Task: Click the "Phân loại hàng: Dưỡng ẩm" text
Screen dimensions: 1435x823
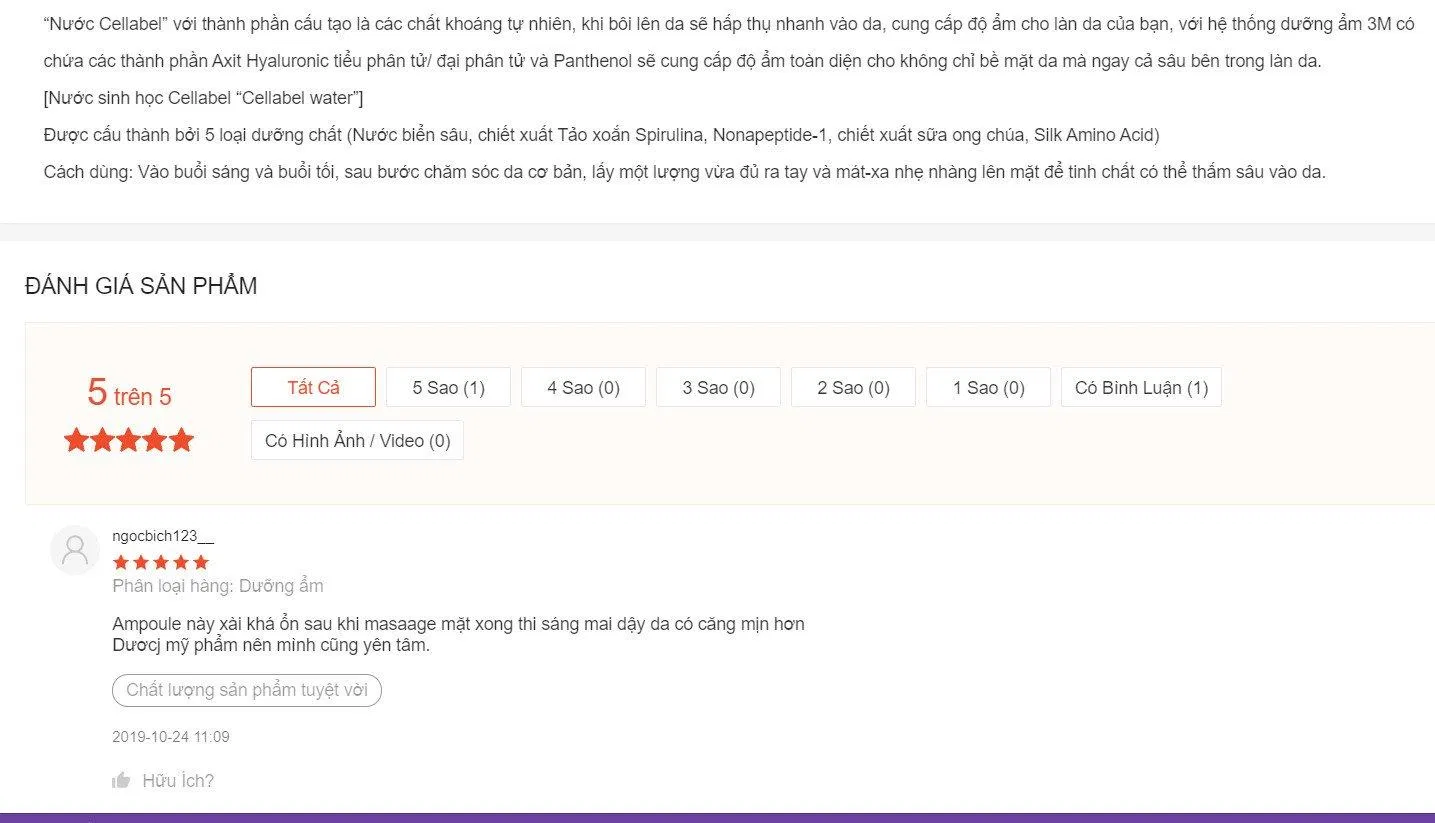Action: point(218,586)
